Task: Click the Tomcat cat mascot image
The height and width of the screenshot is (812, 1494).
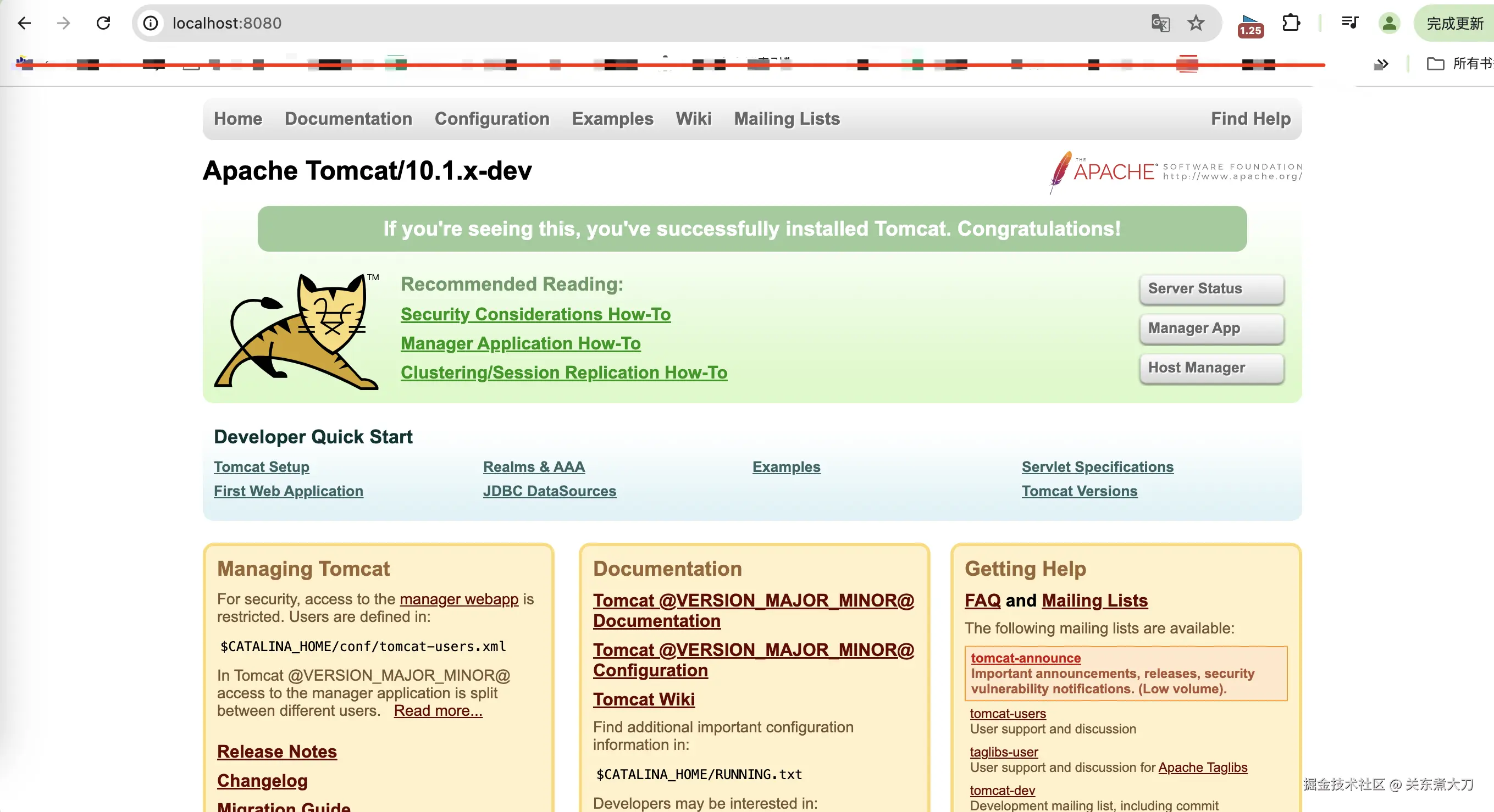Action: point(297,331)
